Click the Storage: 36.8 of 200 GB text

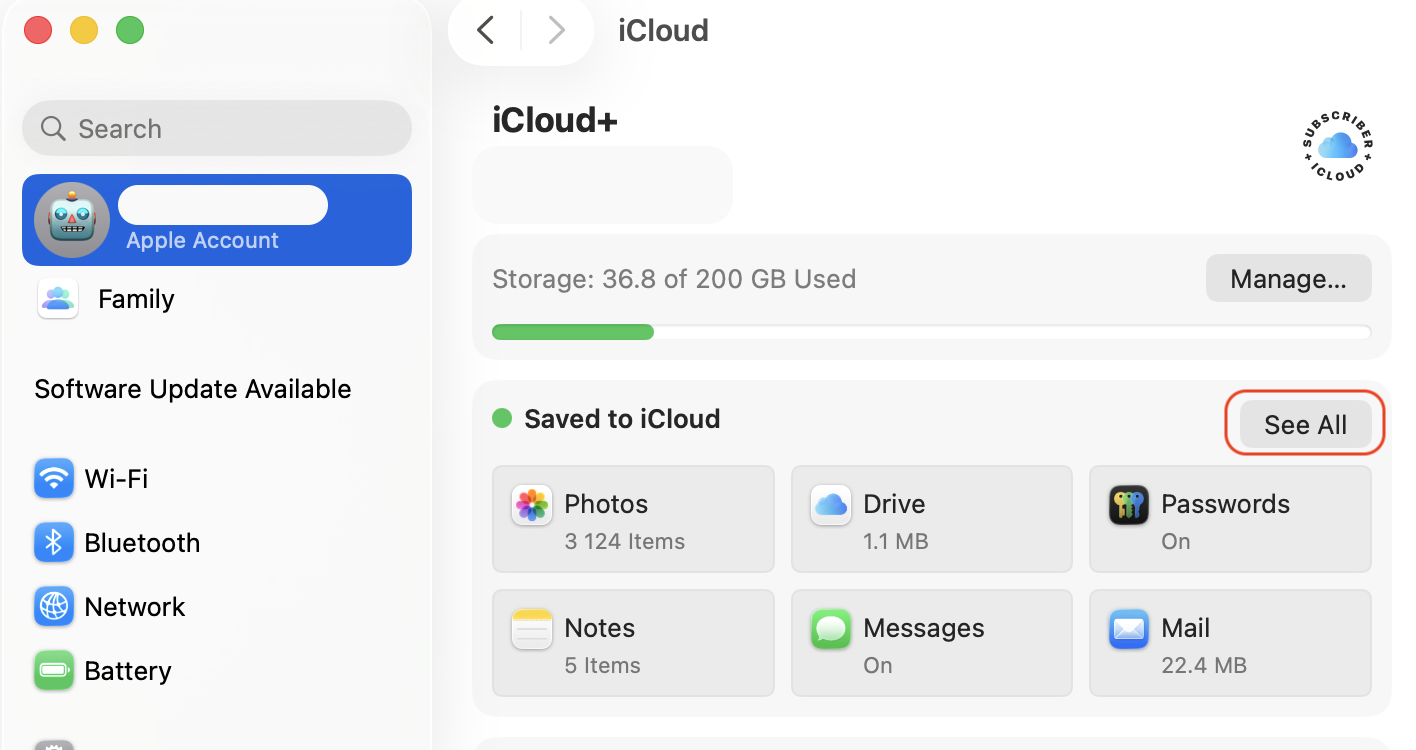[674, 278]
